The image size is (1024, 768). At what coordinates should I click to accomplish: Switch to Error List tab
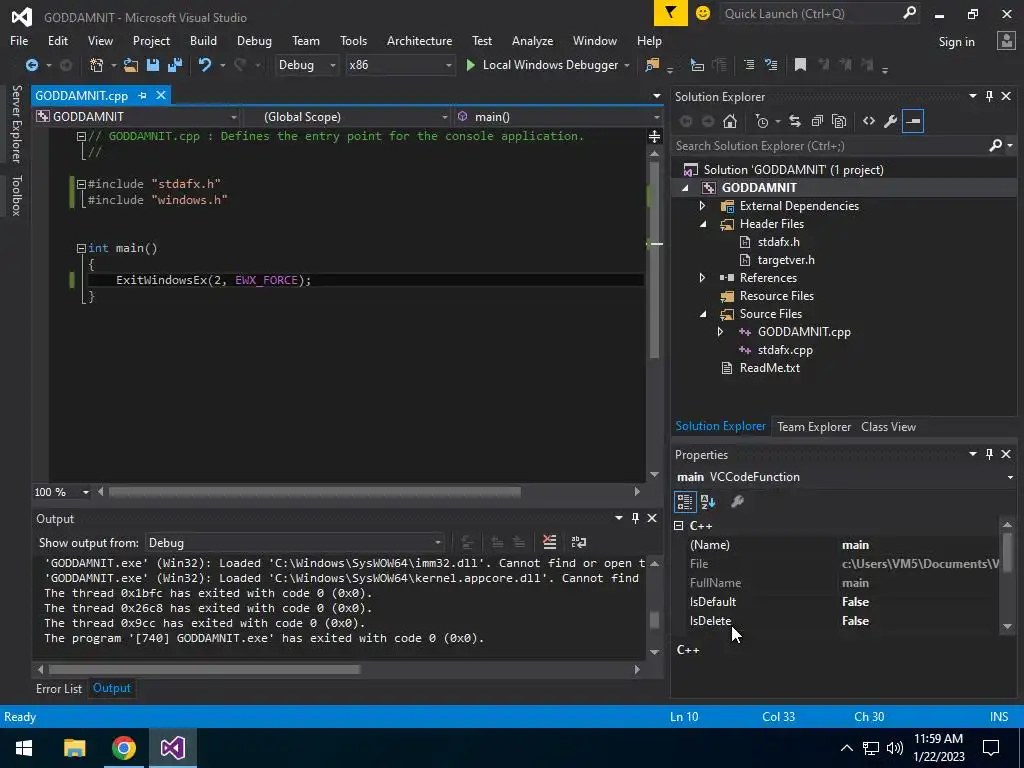click(x=59, y=688)
